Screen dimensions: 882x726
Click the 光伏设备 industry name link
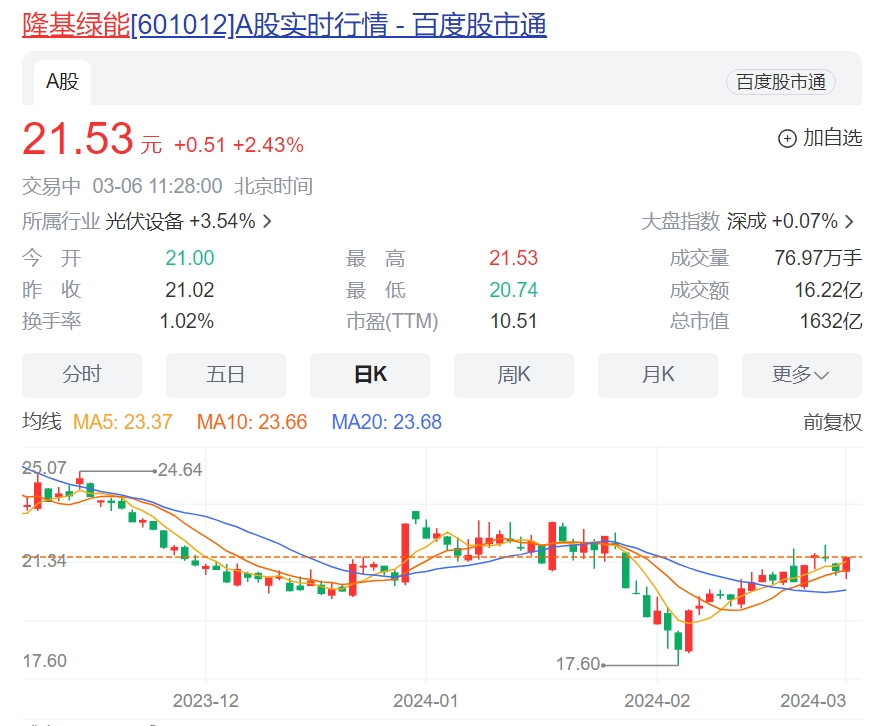(144, 222)
